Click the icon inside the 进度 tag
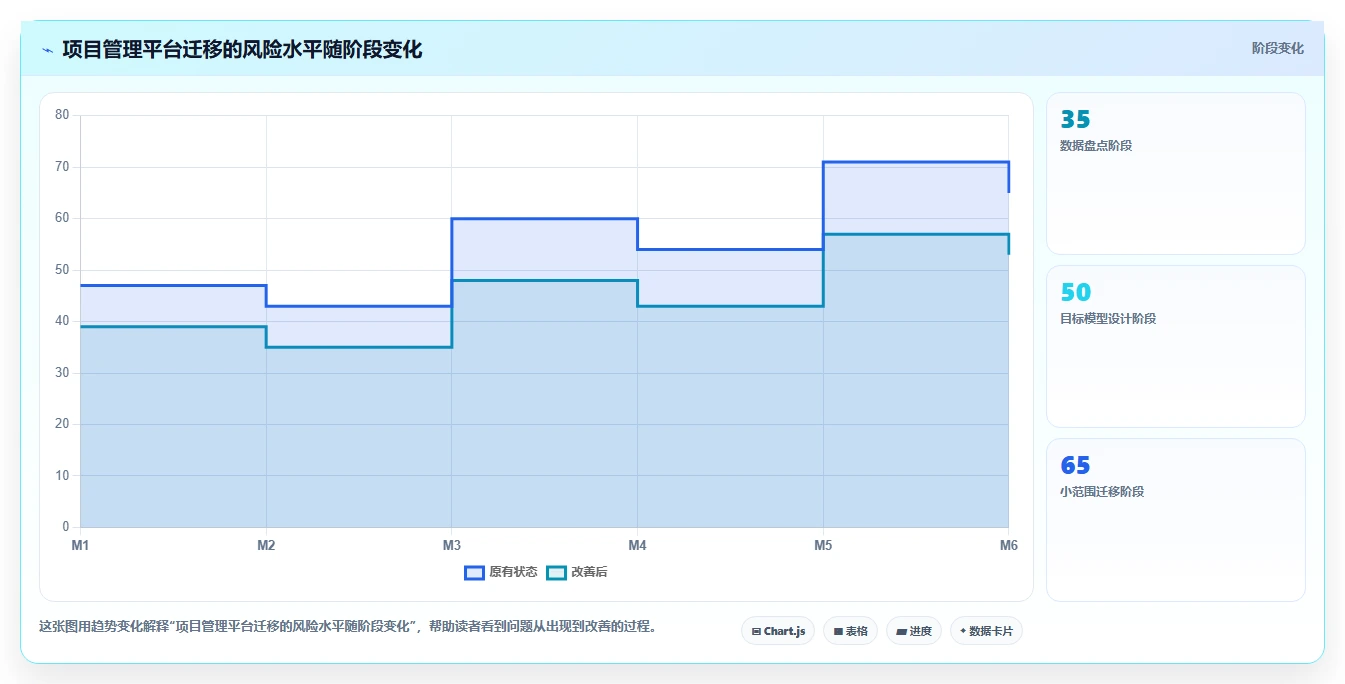Viewport: 1345px width, 684px height. (901, 632)
